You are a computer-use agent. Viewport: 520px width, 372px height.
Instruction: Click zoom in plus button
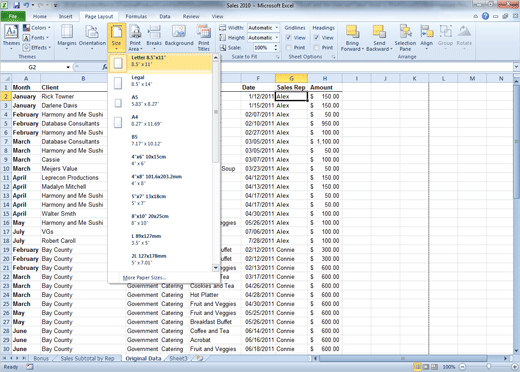click(x=514, y=367)
